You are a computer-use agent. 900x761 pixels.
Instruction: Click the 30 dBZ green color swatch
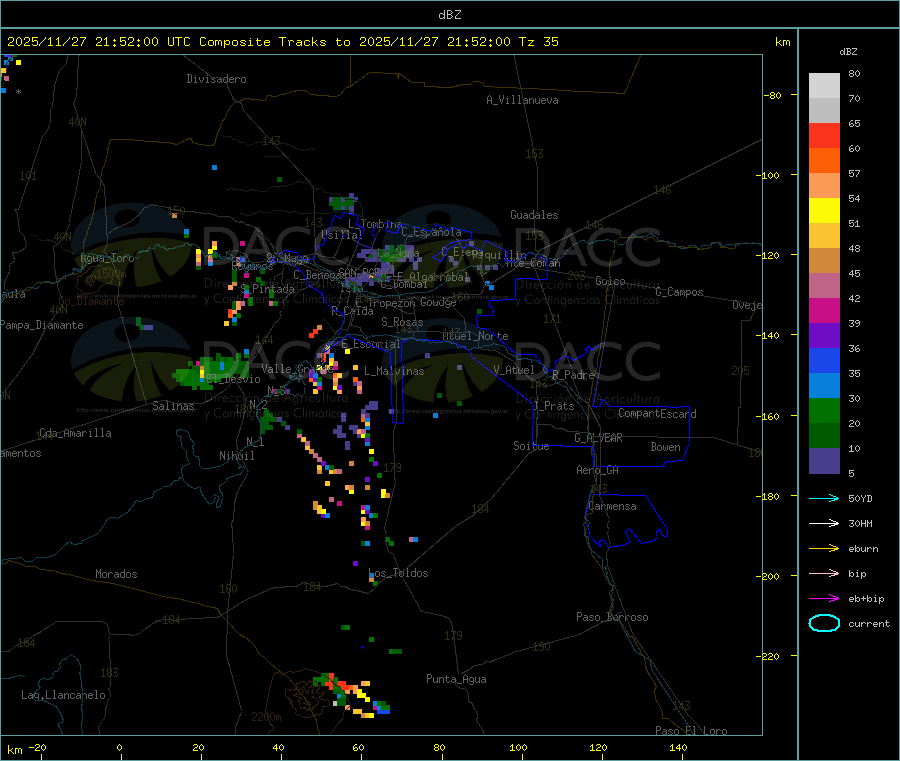click(824, 410)
